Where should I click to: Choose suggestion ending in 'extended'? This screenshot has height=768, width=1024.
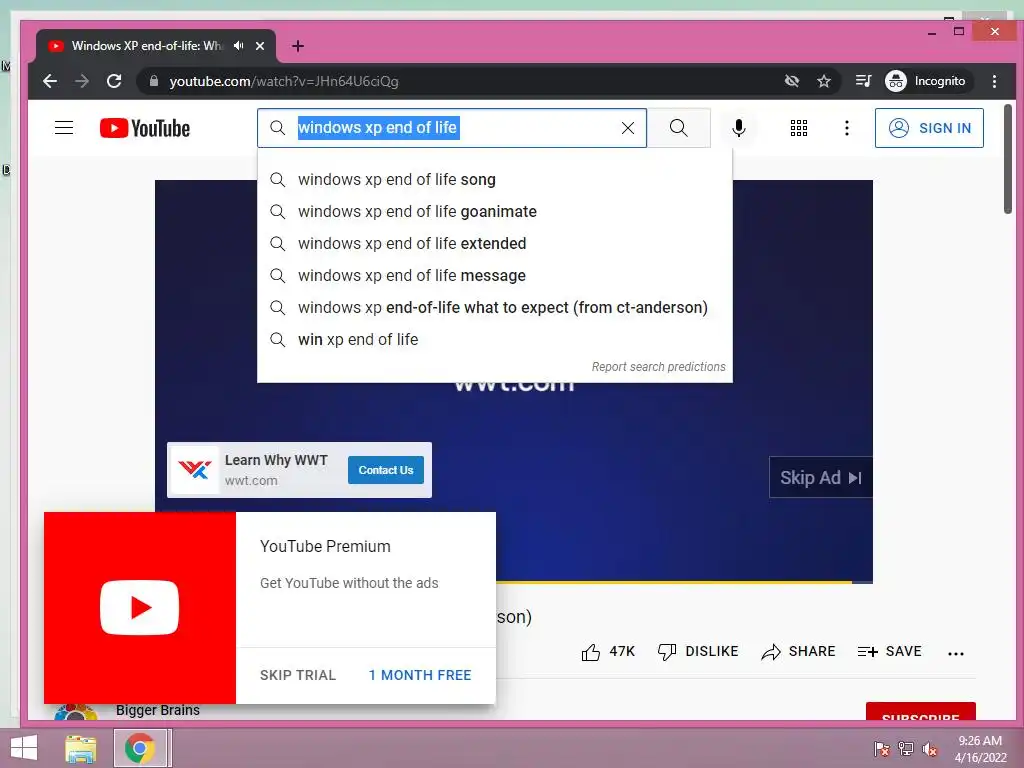click(x=494, y=244)
